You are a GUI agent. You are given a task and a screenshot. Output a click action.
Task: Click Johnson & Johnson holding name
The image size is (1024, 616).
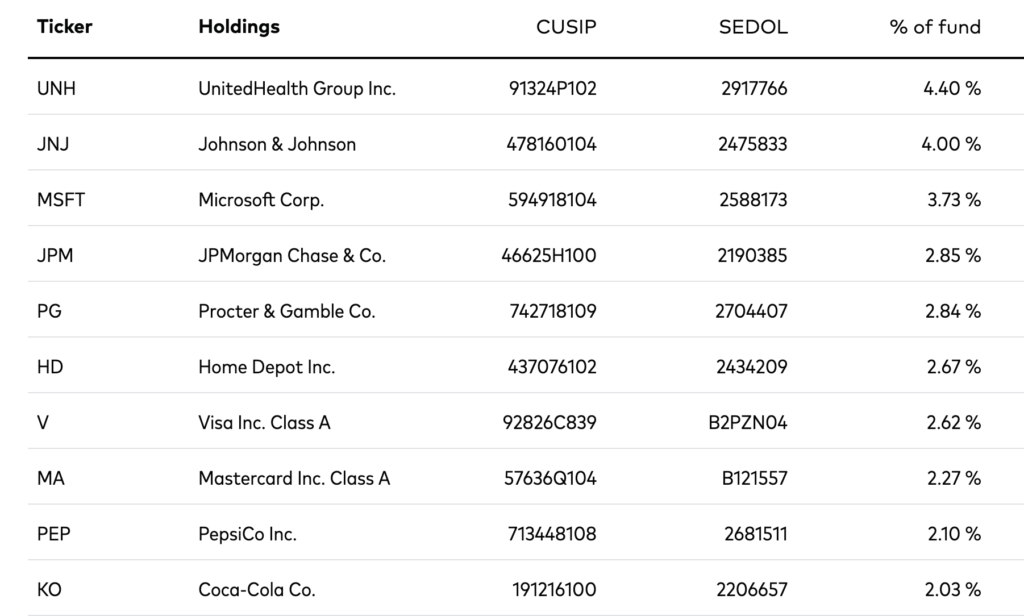(277, 144)
